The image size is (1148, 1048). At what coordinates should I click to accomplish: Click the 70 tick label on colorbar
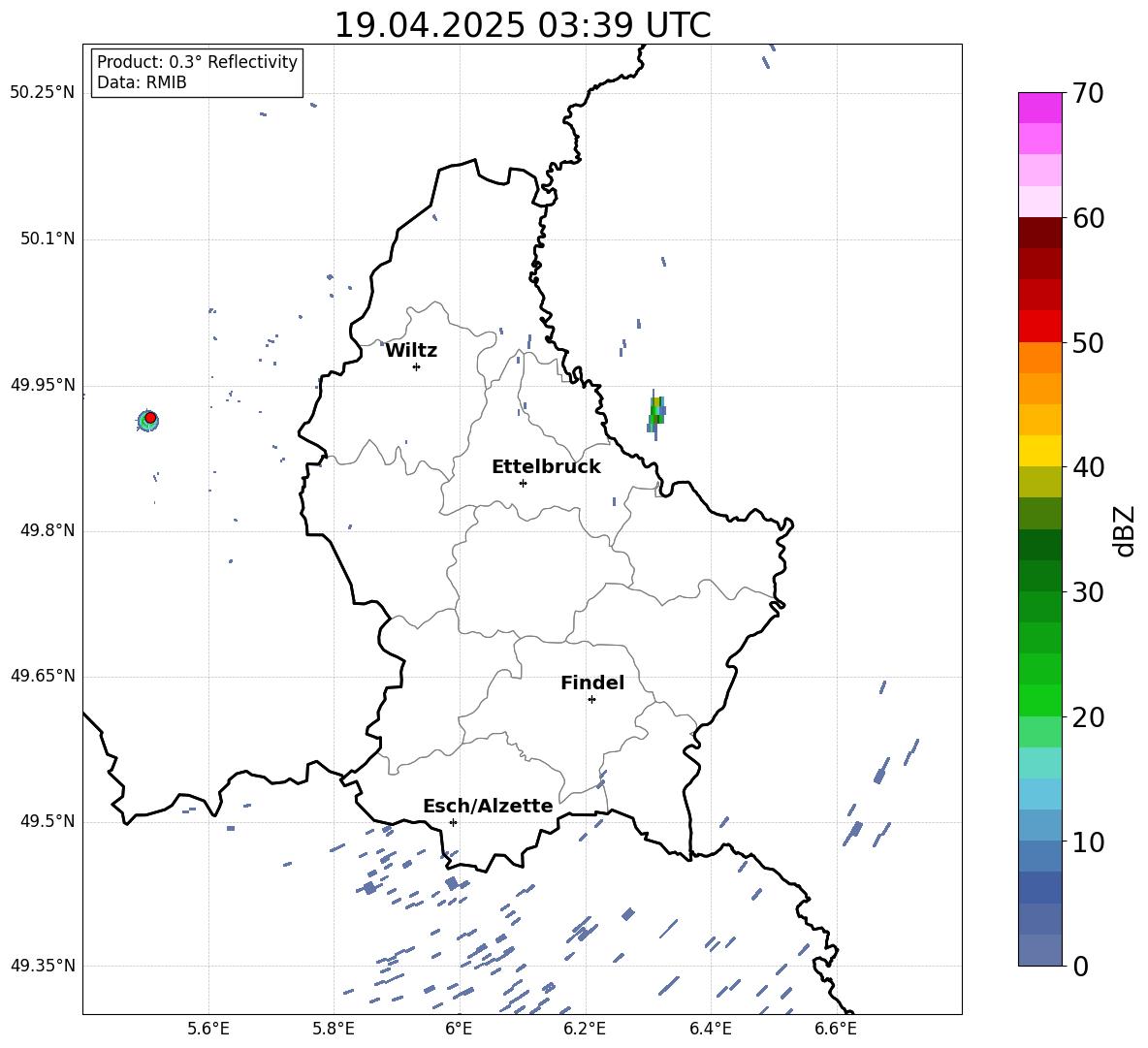(x=1088, y=93)
